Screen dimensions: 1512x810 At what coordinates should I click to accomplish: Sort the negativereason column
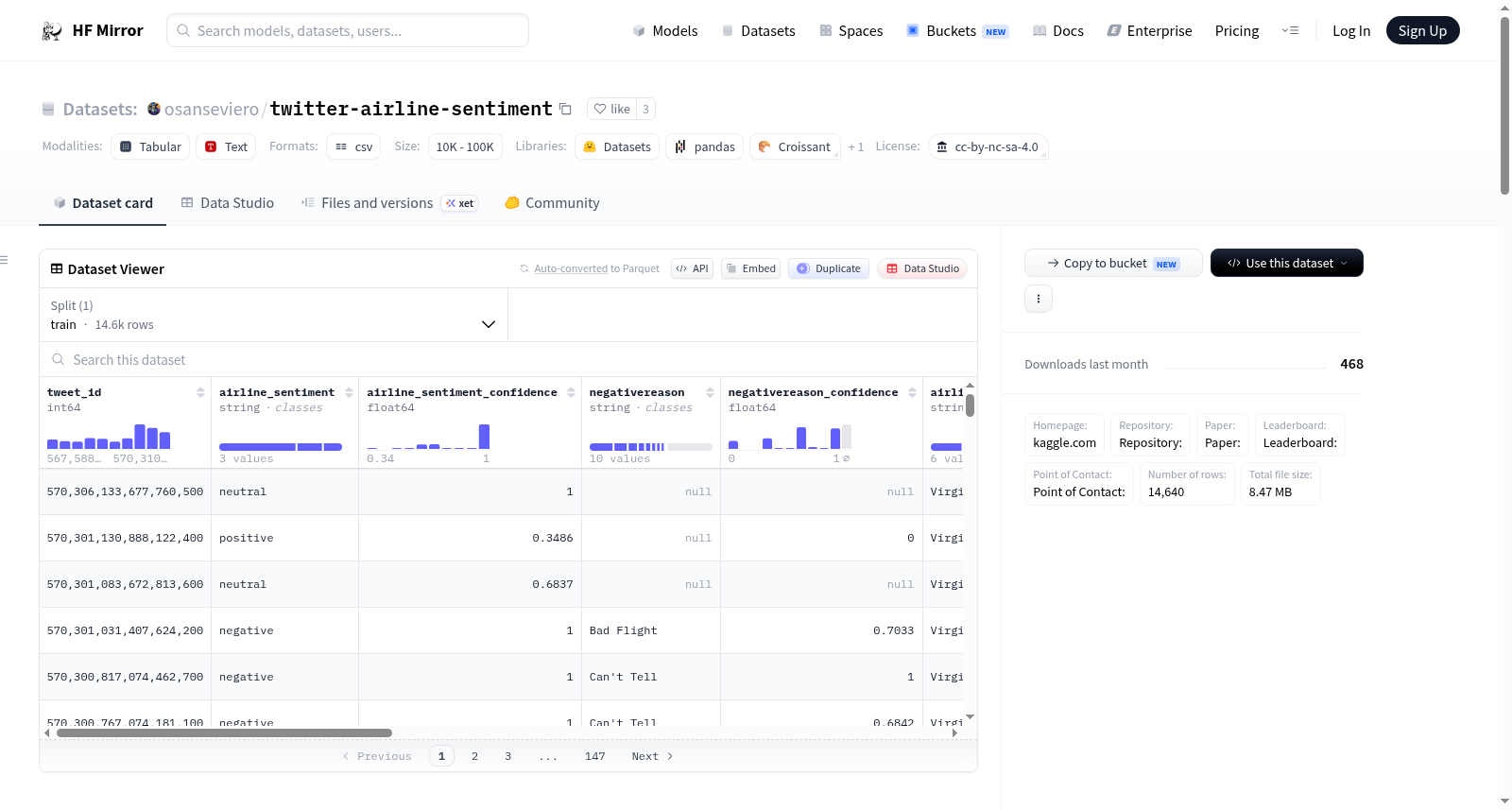710,392
